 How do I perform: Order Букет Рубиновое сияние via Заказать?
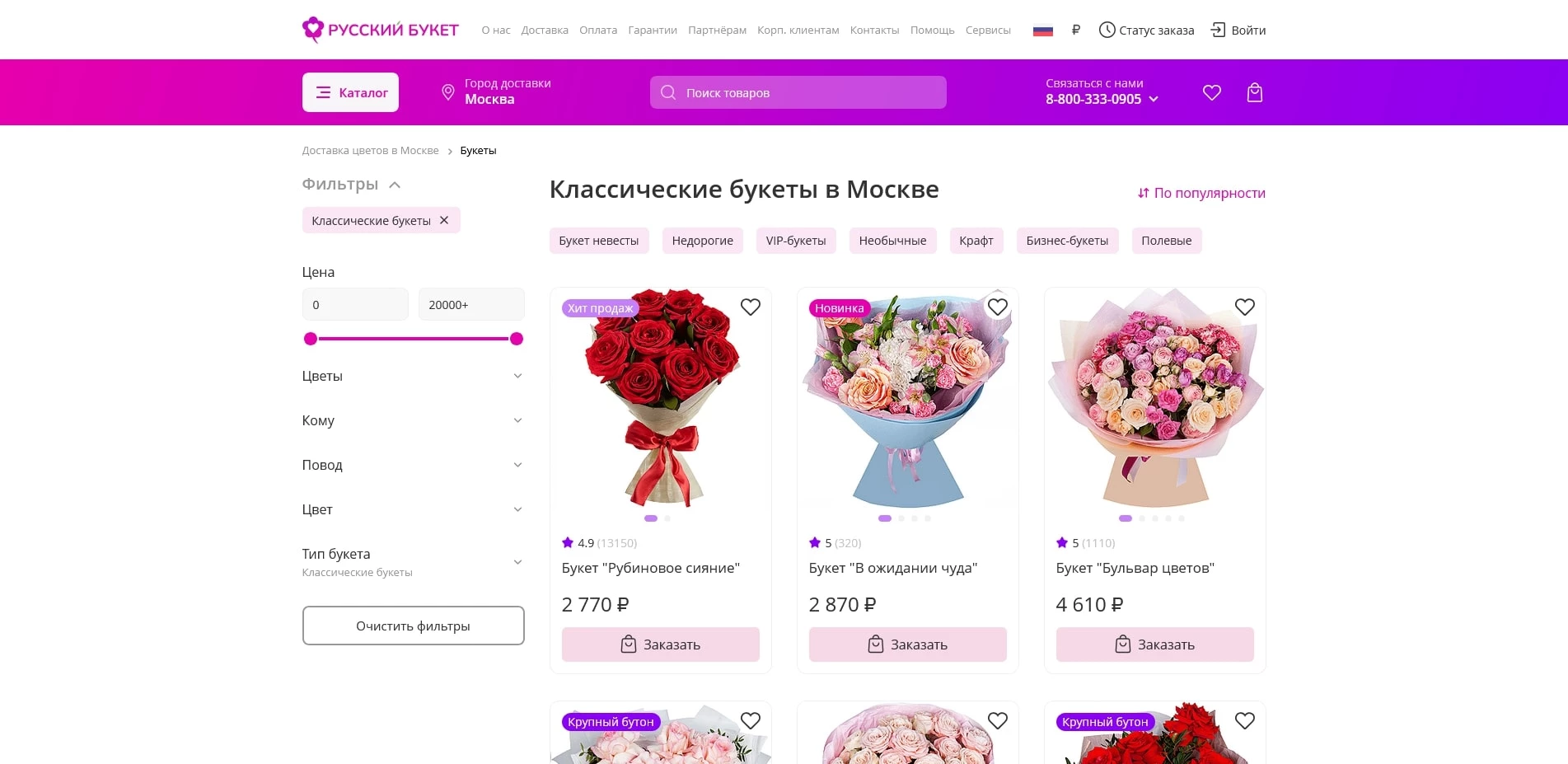[x=660, y=644]
